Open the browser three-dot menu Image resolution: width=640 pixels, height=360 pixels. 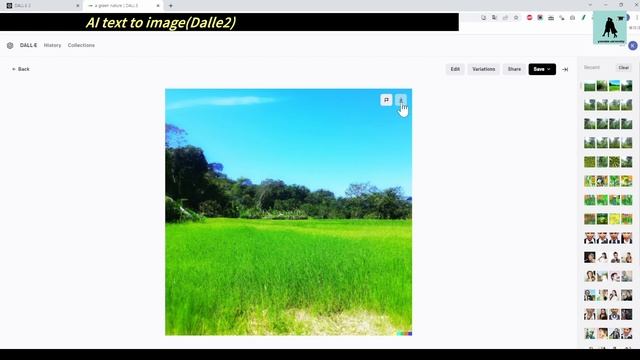(637, 18)
